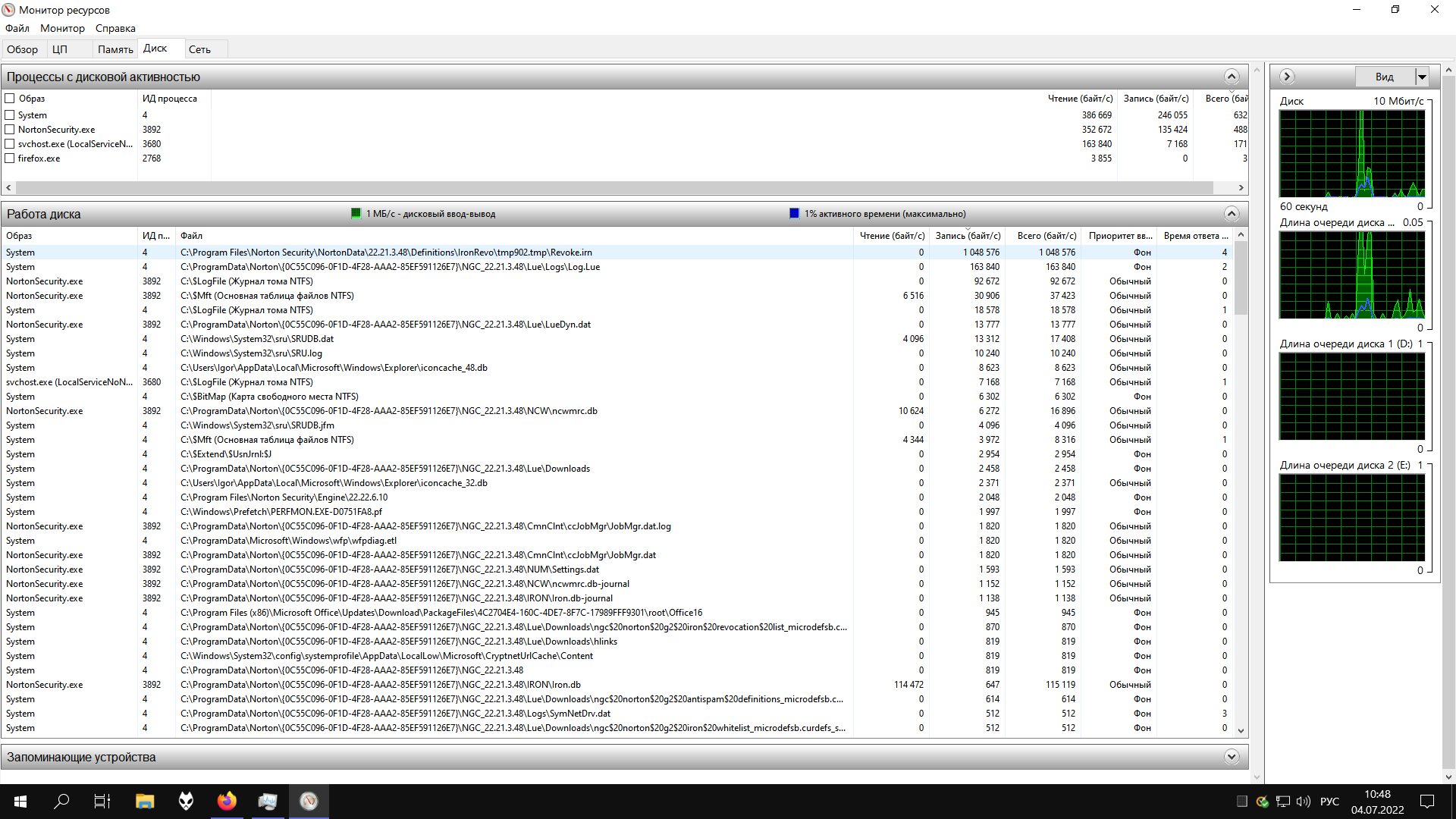The image size is (1456, 819).
Task: Collapse the Работа диска section
Action: [1232, 214]
